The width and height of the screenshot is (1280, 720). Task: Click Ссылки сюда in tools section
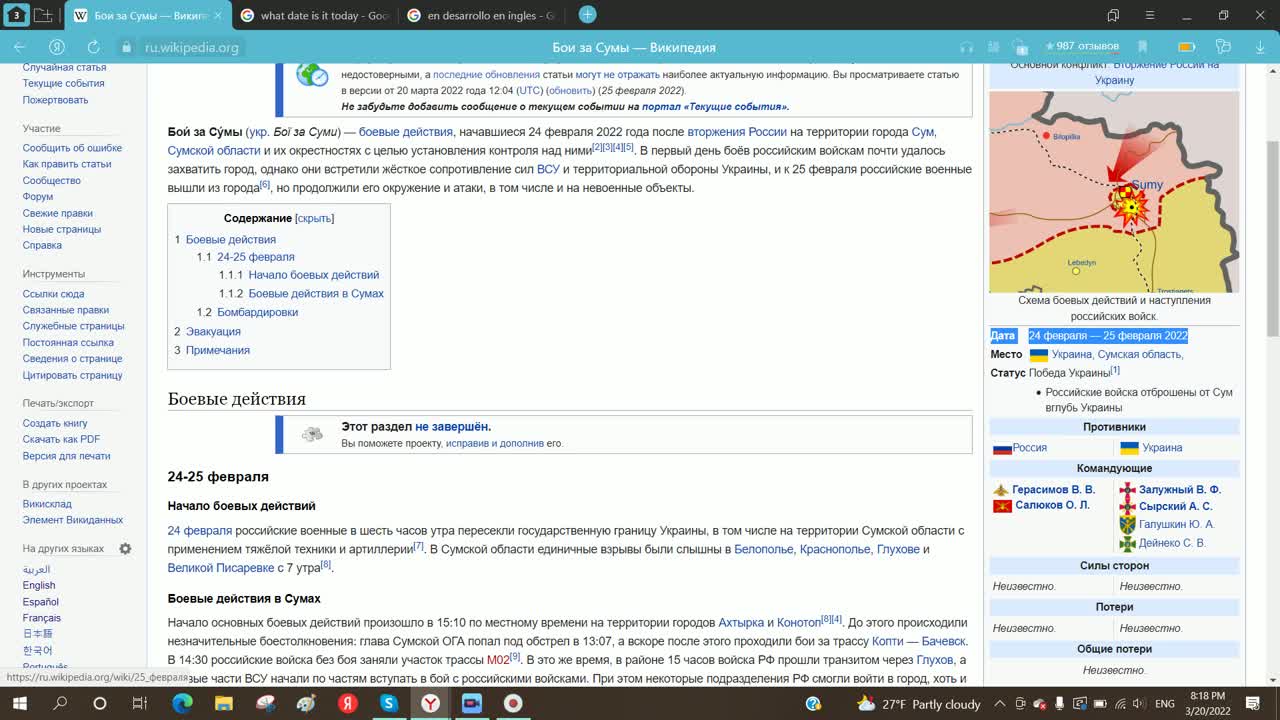pos(54,294)
